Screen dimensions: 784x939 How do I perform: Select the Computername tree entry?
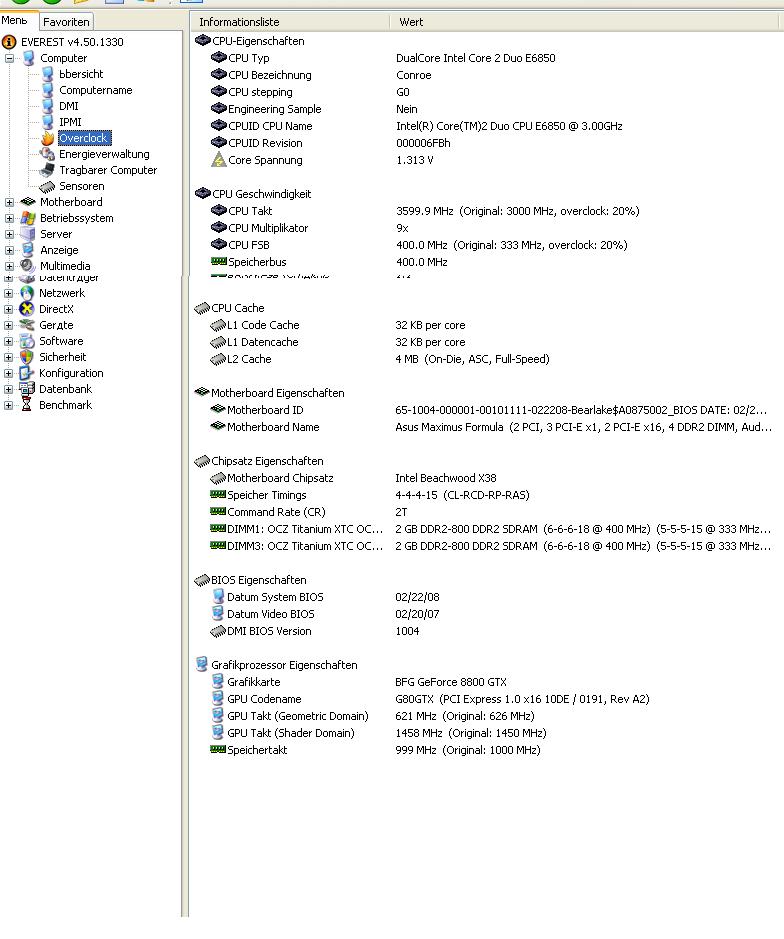click(96, 90)
